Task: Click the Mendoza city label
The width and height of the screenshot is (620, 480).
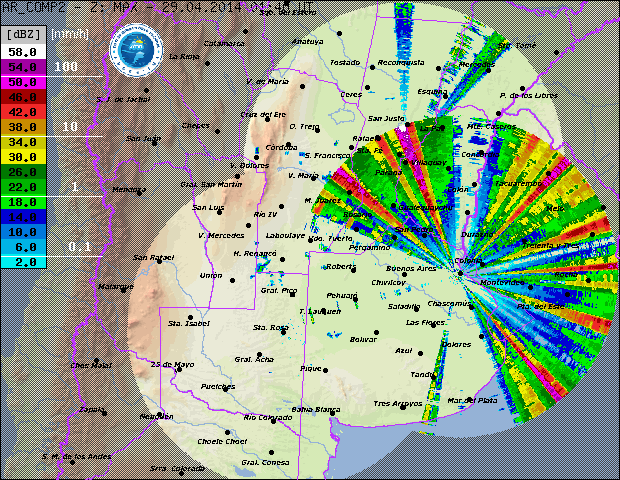Action: click(129, 189)
